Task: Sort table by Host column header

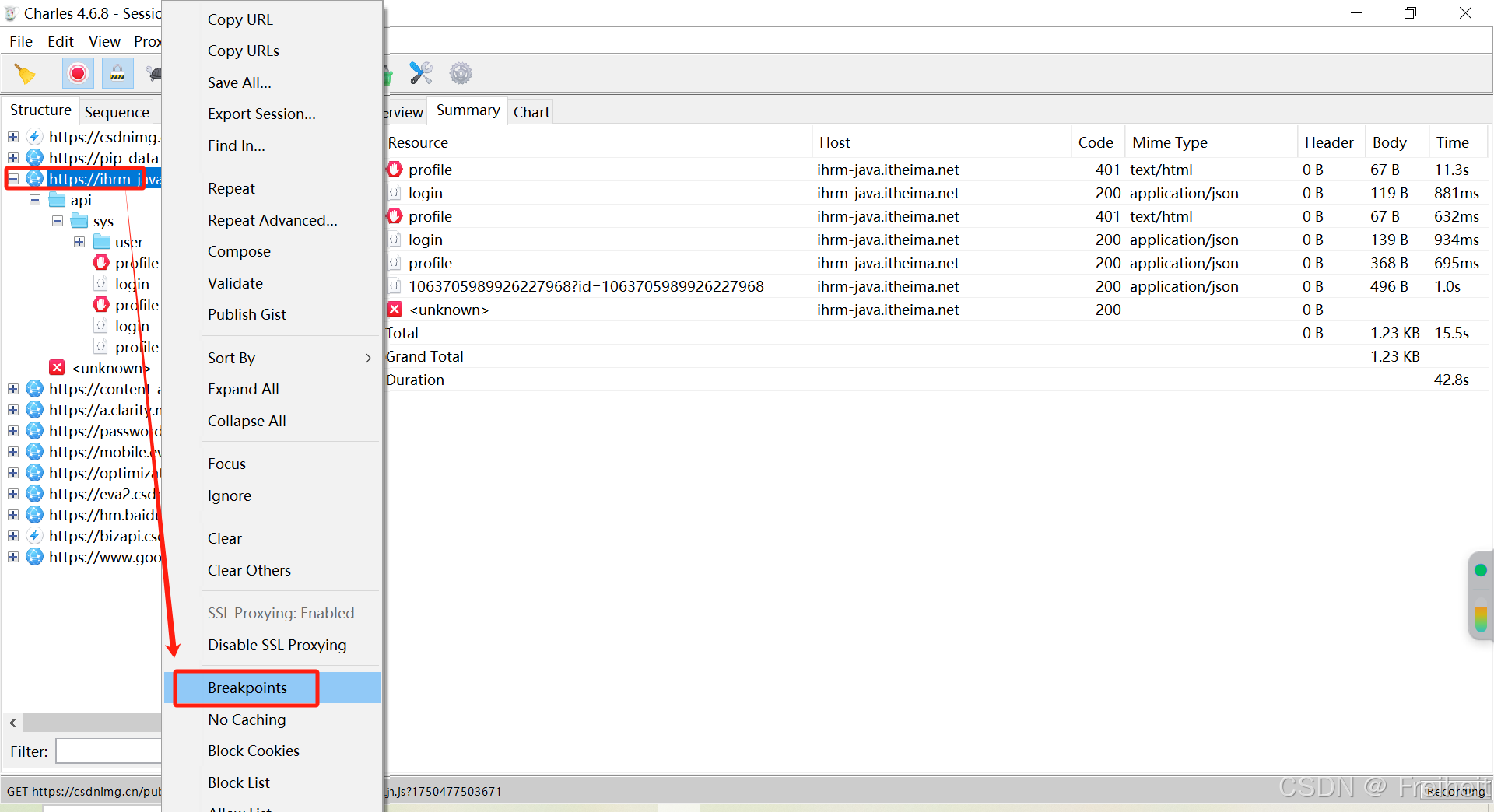Action: [x=942, y=142]
